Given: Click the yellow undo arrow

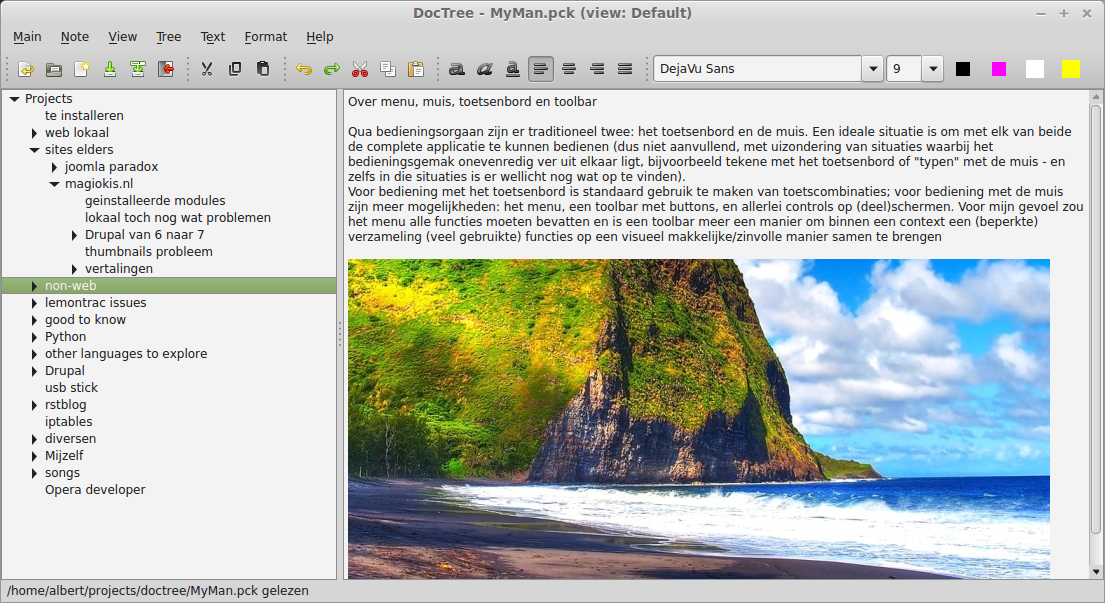Looking at the screenshot, I should click(x=304, y=69).
